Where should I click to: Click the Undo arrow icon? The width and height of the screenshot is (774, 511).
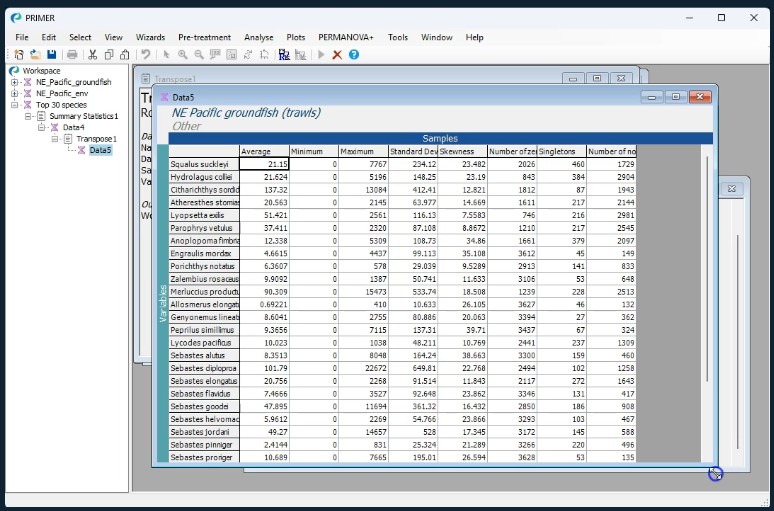(145, 55)
